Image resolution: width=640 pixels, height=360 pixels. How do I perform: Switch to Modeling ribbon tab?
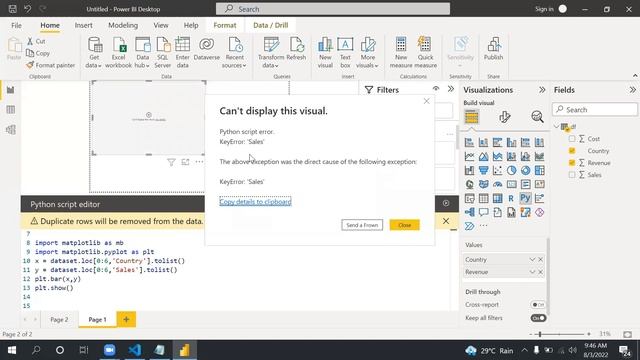click(x=123, y=25)
